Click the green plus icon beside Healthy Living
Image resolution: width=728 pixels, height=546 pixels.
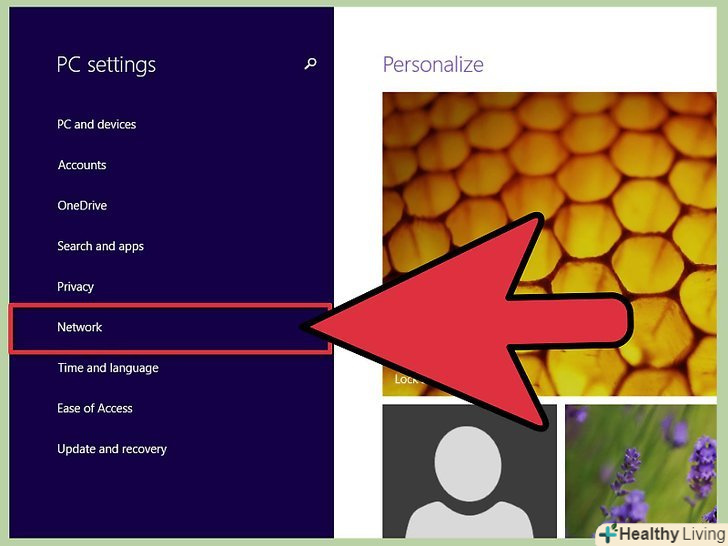click(x=608, y=534)
